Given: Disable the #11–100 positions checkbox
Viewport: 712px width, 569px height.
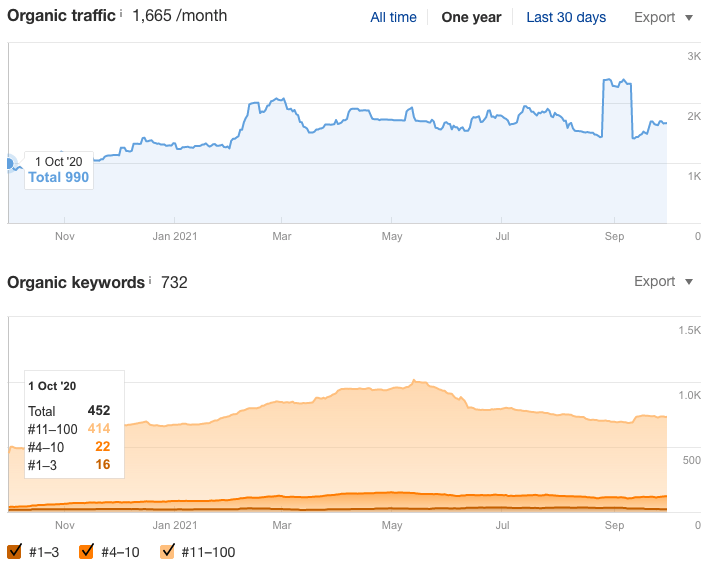Looking at the screenshot, I should click(x=168, y=551).
